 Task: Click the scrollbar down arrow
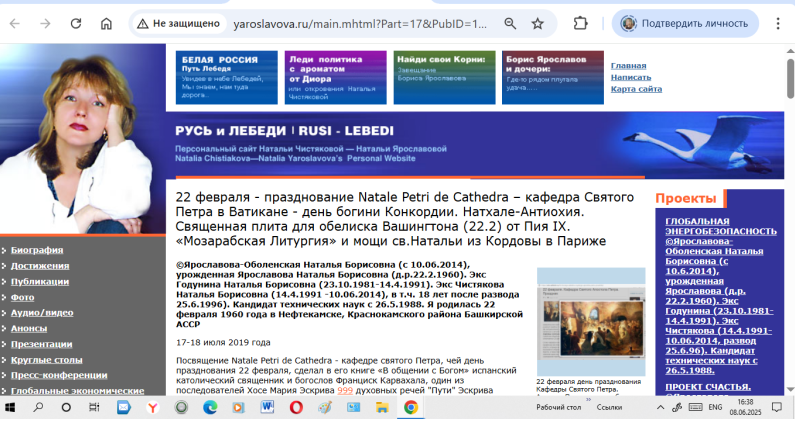coord(790,390)
